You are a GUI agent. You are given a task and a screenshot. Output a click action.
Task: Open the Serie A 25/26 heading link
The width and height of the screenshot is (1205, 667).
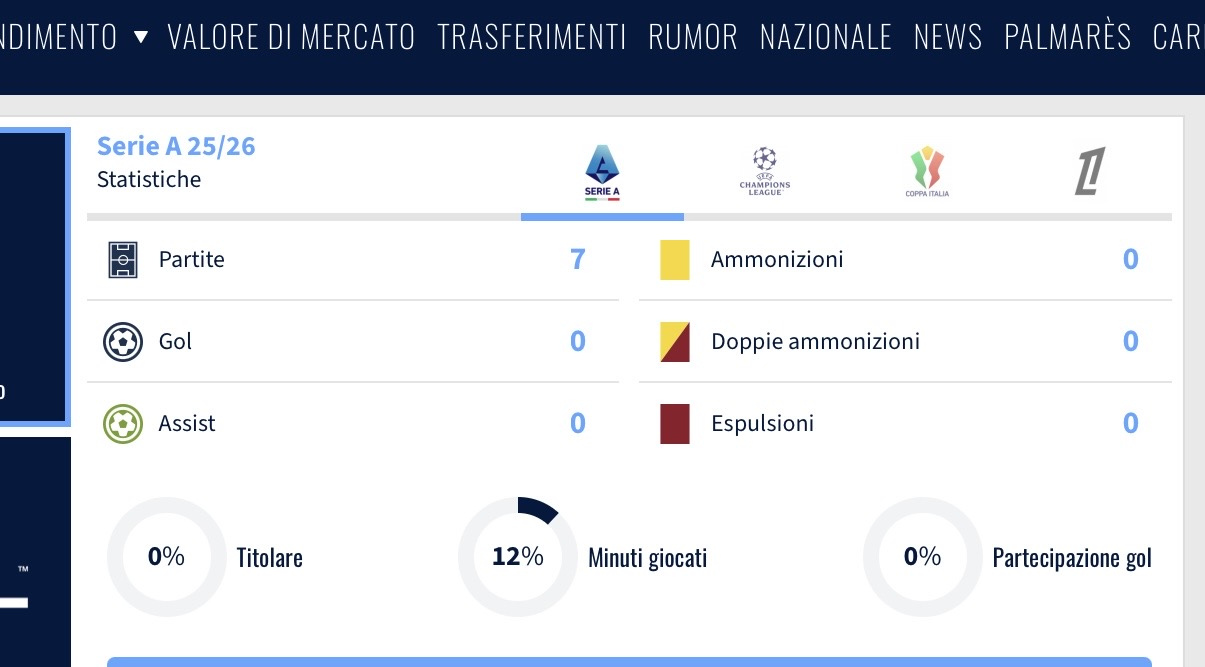pyautogui.click(x=176, y=147)
